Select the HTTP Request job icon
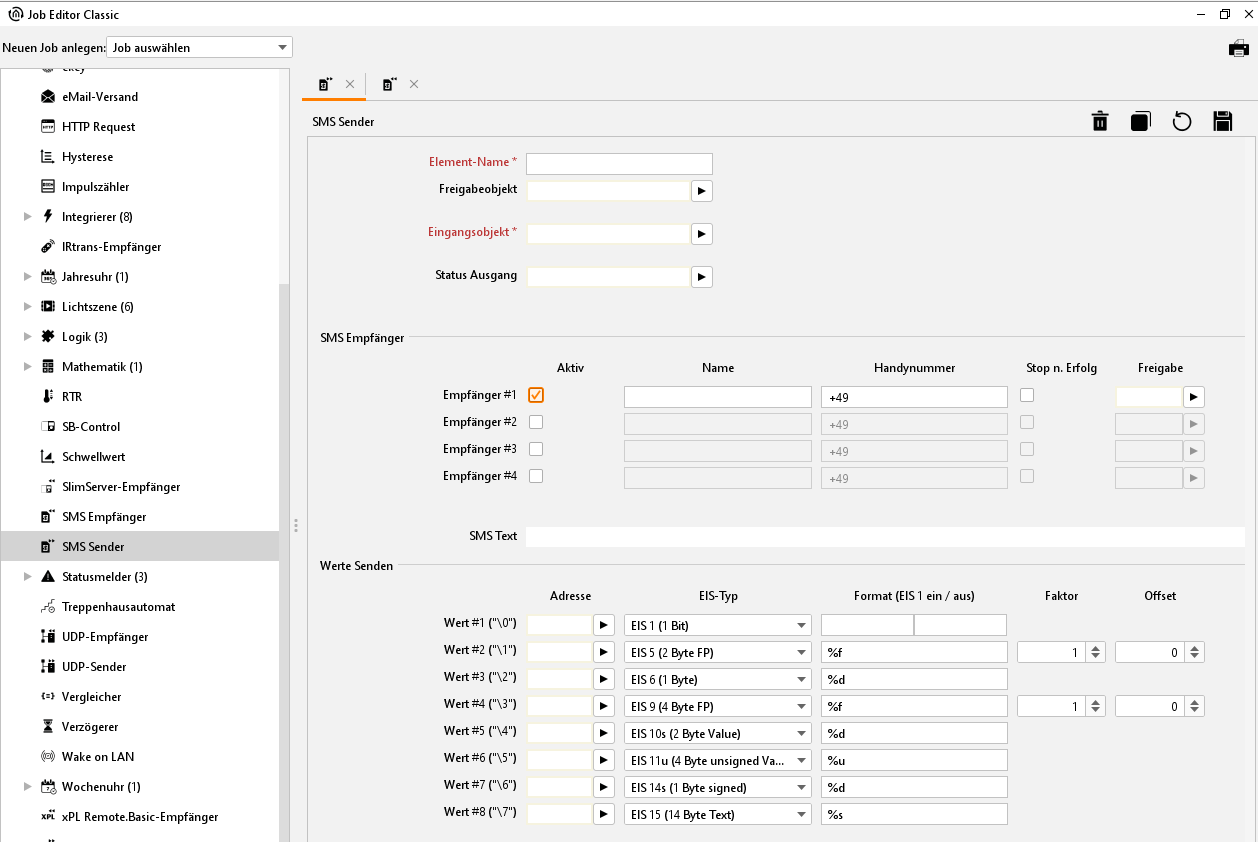Image resolution: width=1258 pixels, height=842 pixels. (x=47, y=127)
